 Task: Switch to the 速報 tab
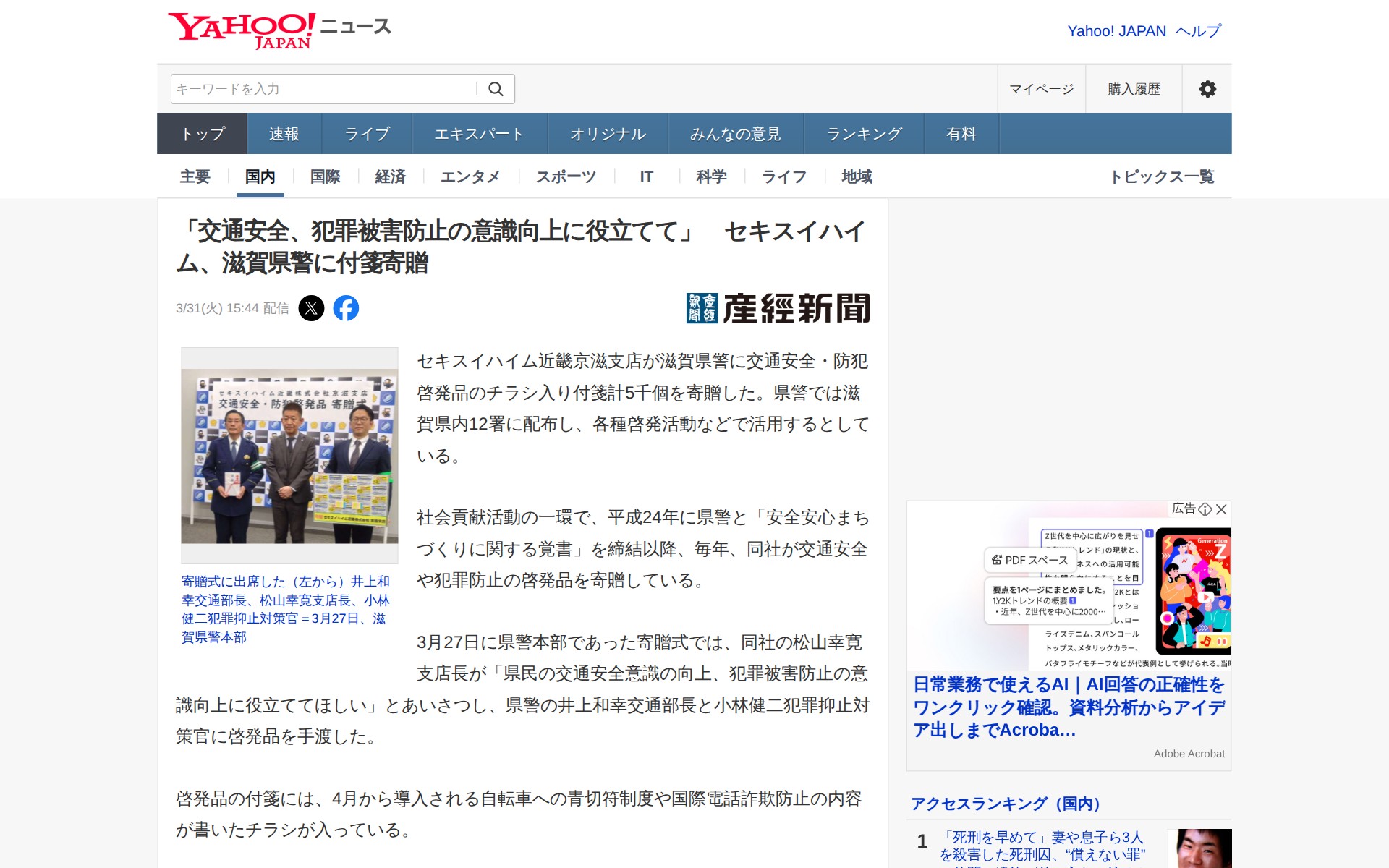click(284, 134)
